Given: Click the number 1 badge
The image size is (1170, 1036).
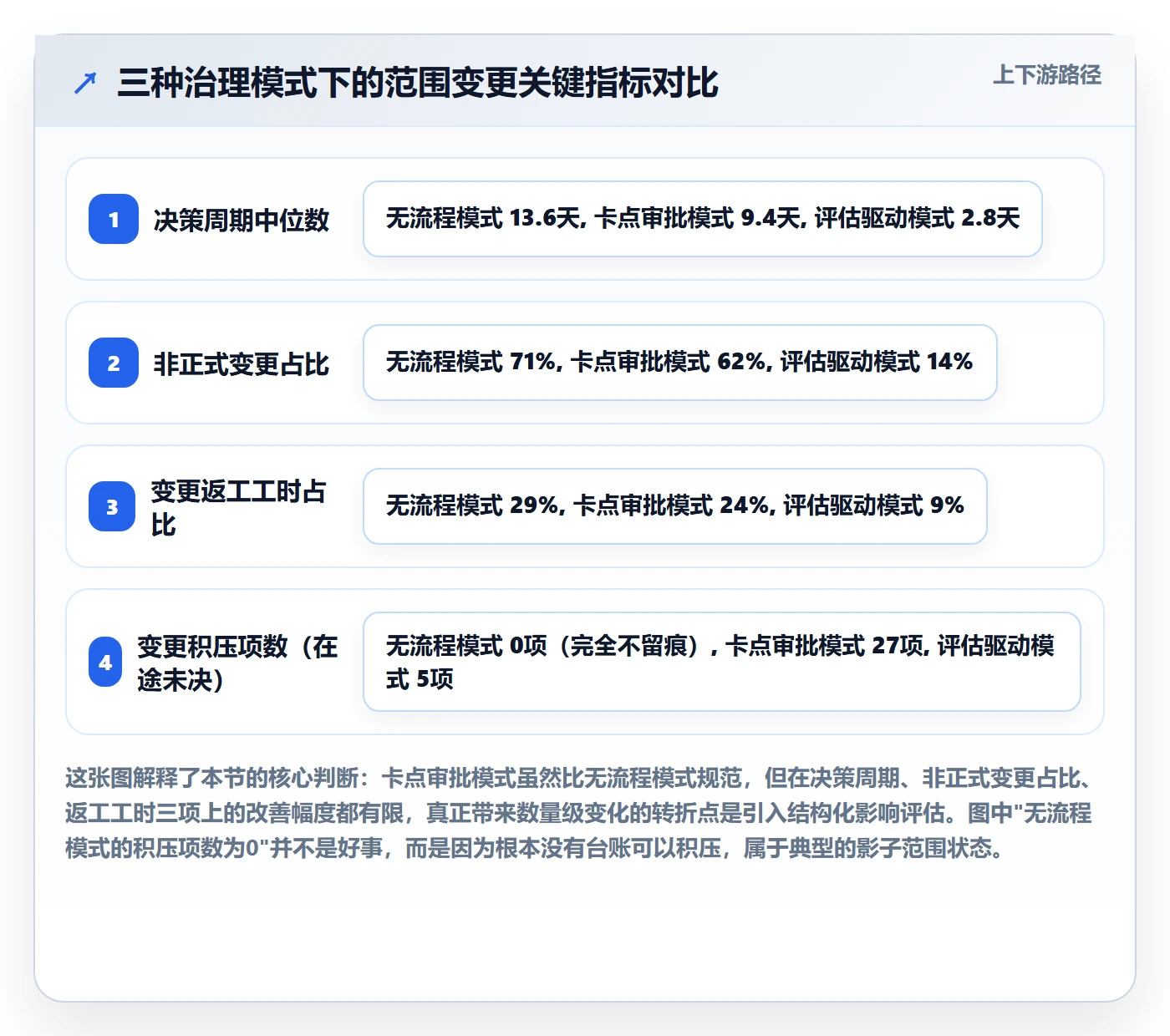Looking at the screenshot, I should click(114, 219).
